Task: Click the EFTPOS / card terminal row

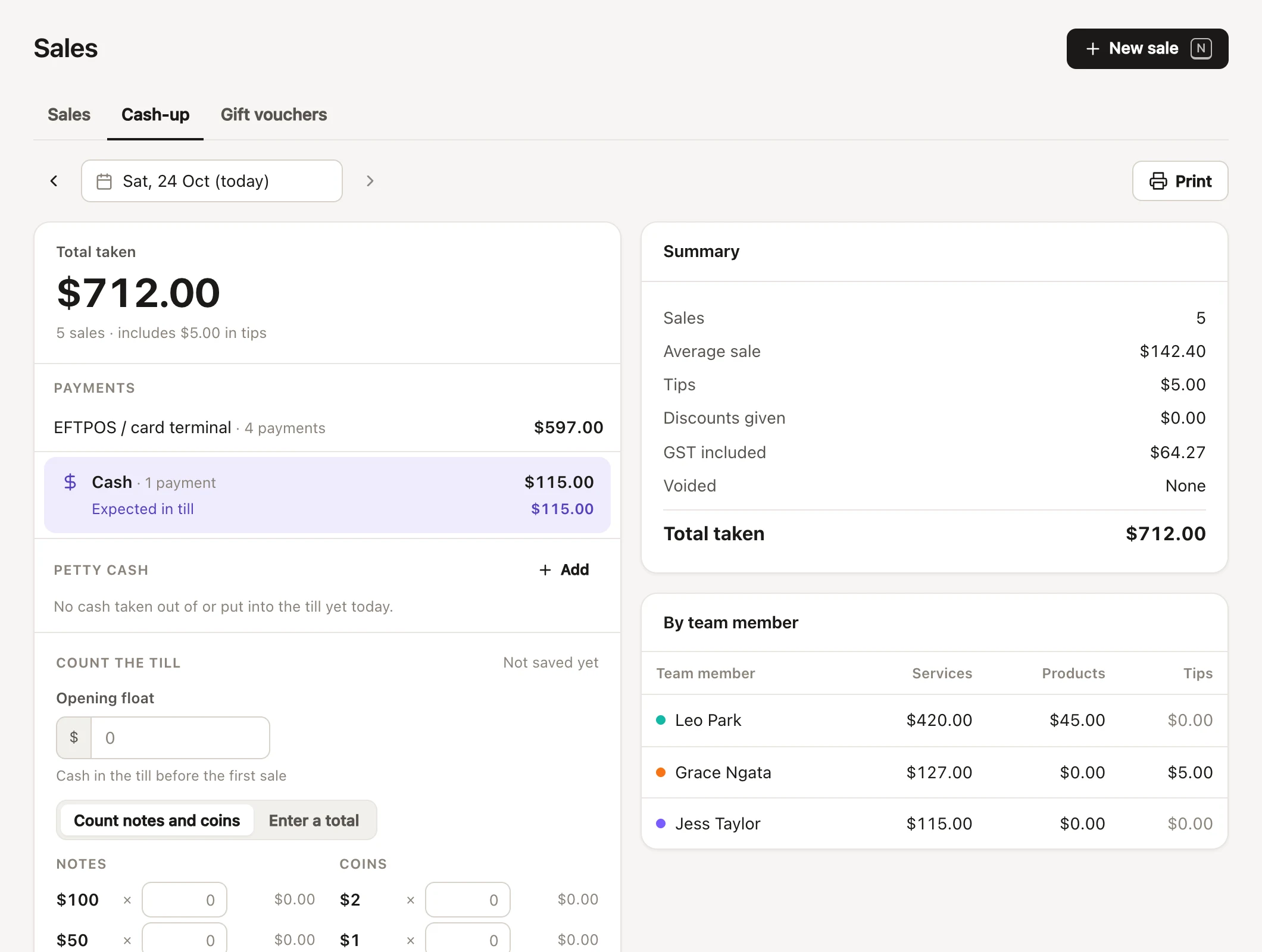Action: pos(327,427)
